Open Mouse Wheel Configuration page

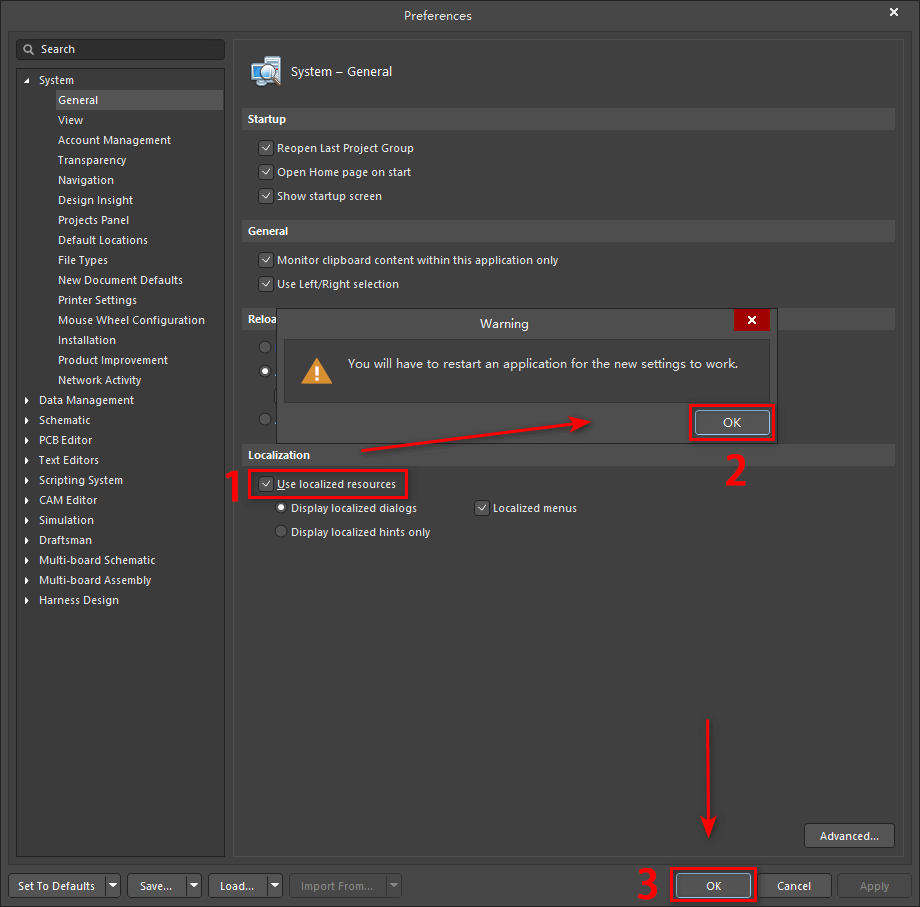131,320
